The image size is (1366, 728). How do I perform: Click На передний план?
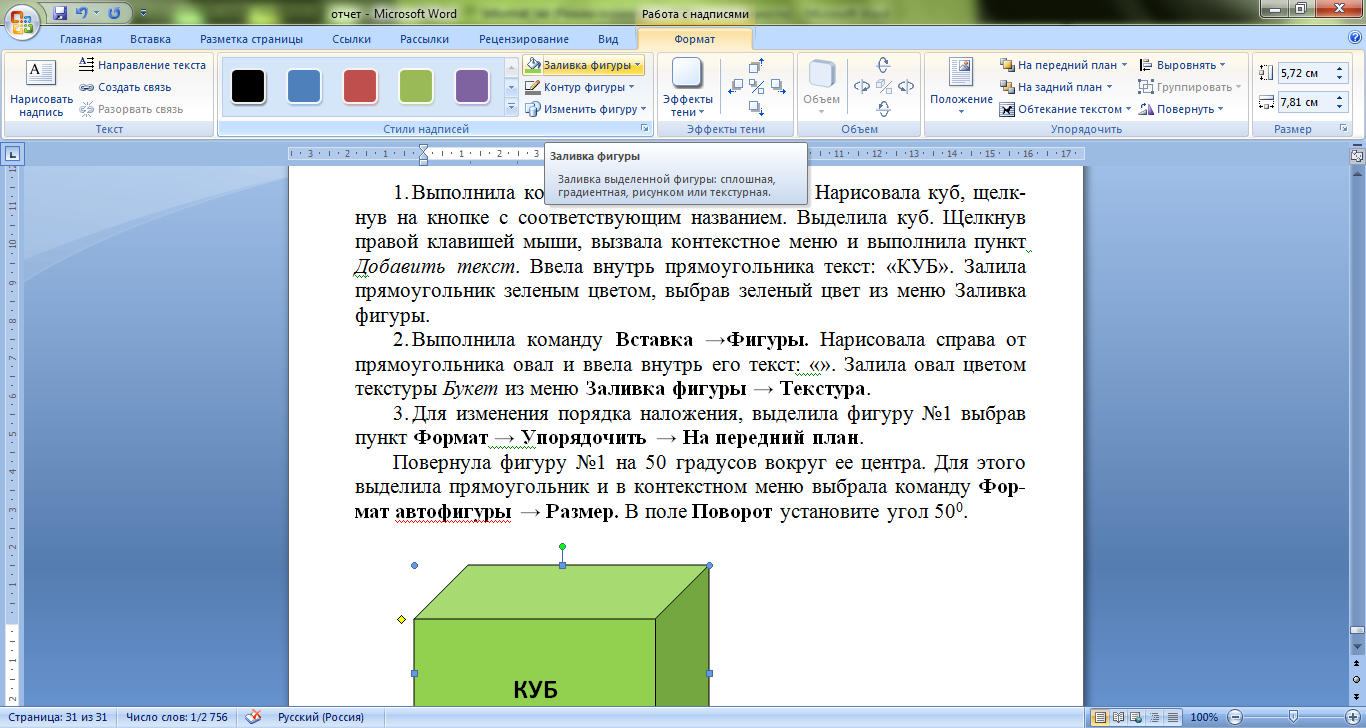1063,65
